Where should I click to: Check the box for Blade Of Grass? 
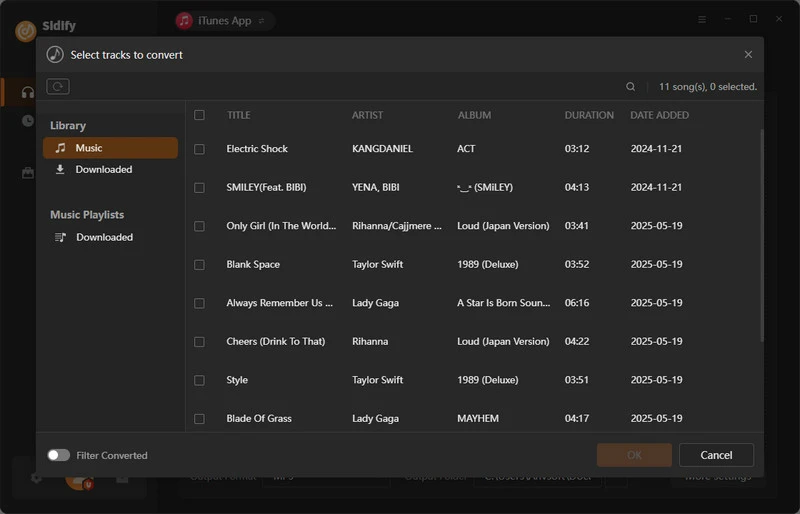199,419
